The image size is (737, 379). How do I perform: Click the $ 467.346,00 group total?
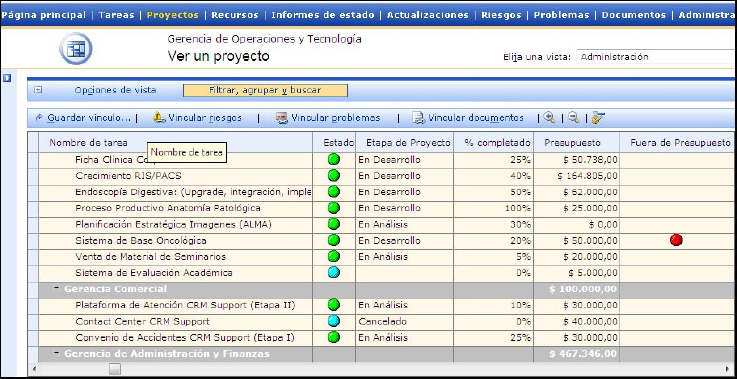click(583, 353)
